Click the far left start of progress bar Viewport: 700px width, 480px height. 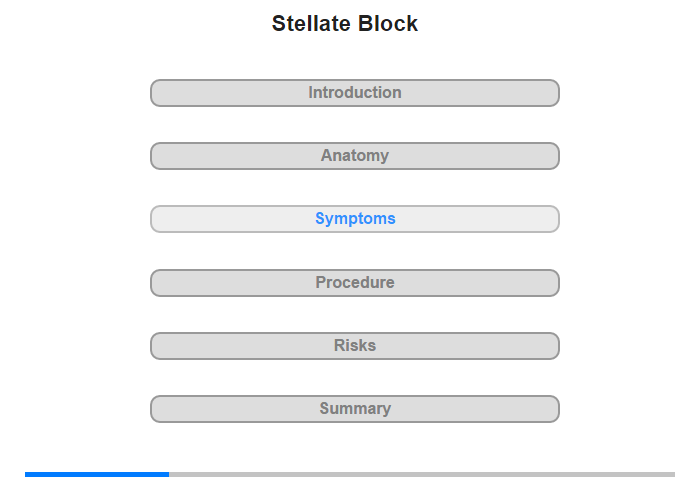click(x=28, y=474)
